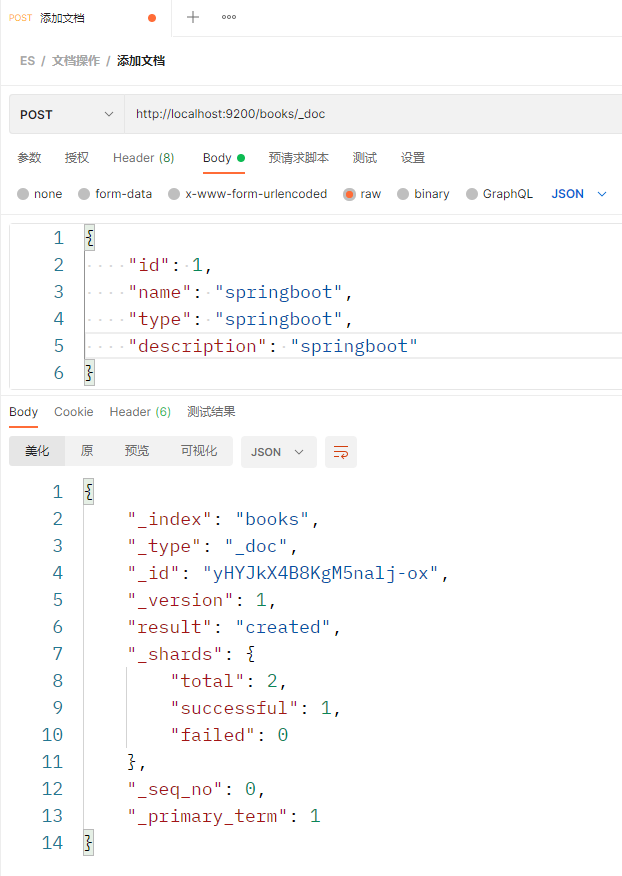Viewport: 622px width, 876px height.
Task: Open the POST method dropdown
Action: coord(66,114)
